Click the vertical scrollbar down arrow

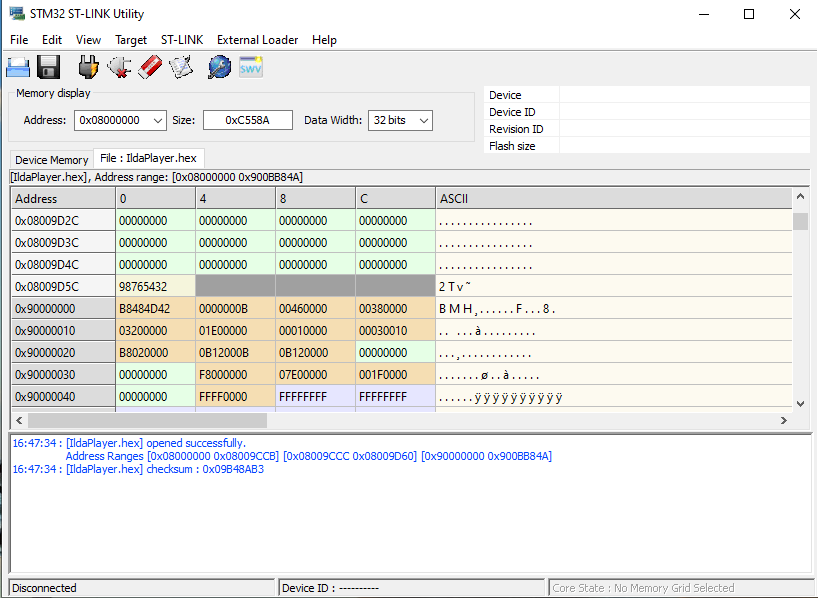click(x=800, y=402)
